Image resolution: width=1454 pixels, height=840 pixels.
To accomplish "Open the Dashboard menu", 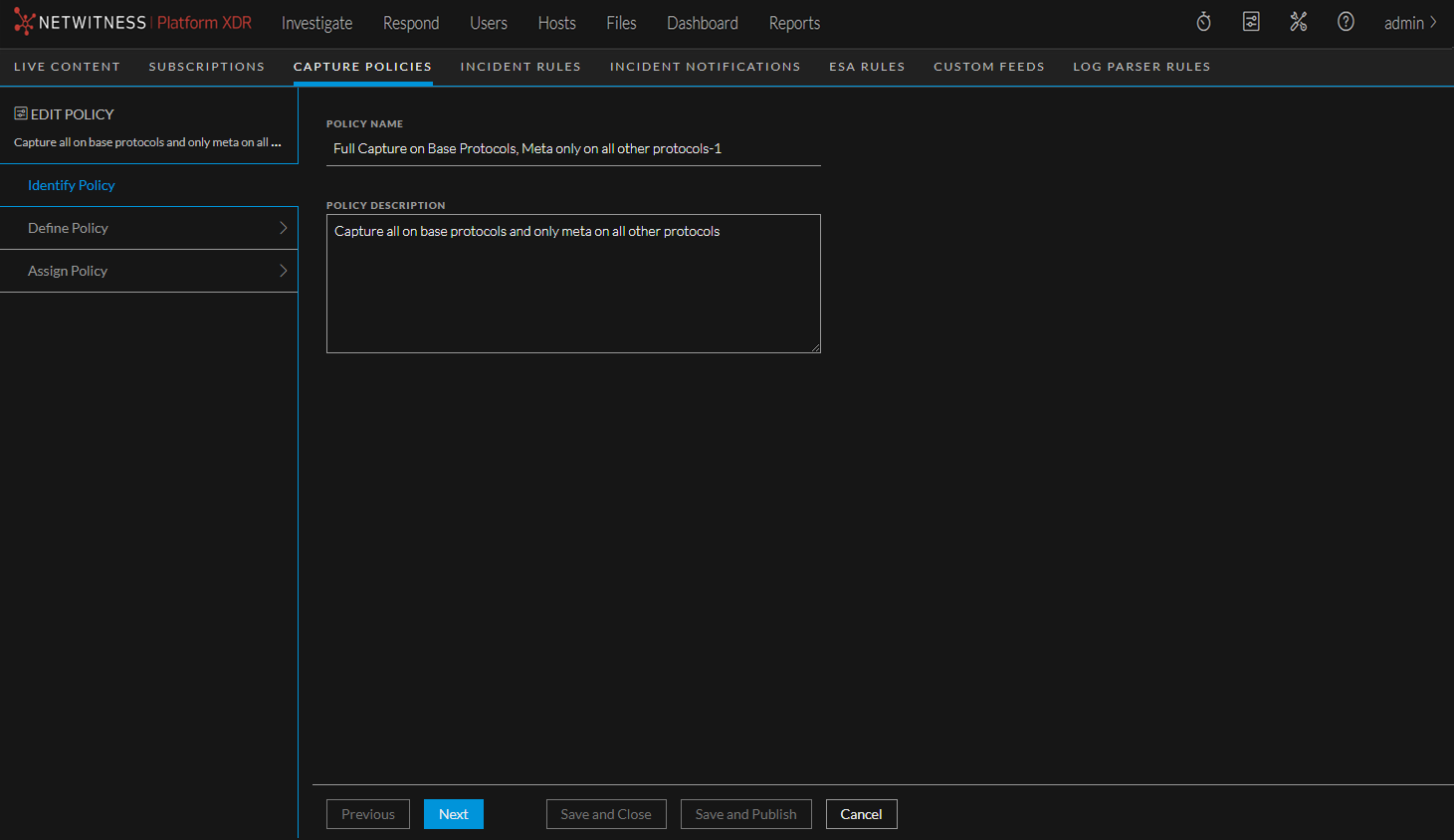I will point(703,23).
